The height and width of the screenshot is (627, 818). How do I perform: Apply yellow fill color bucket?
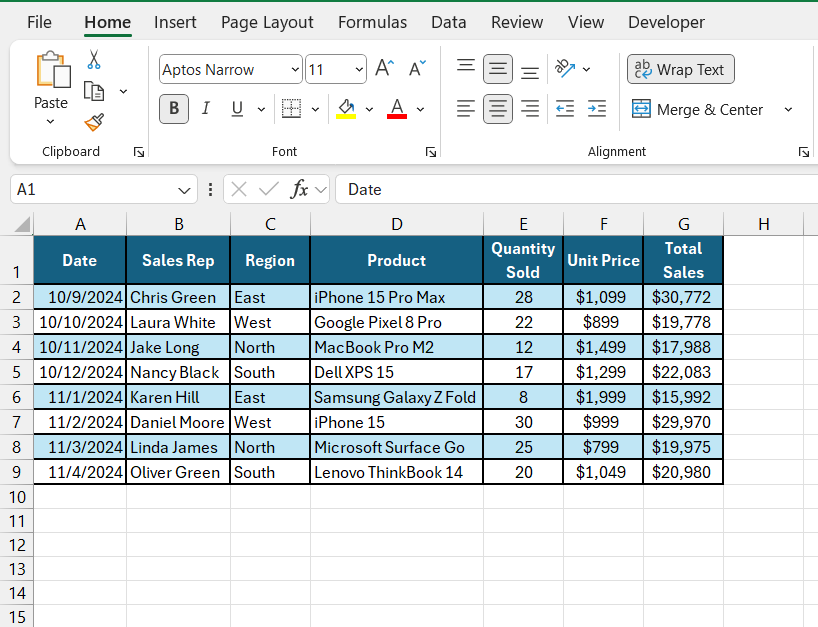(346, 108)
